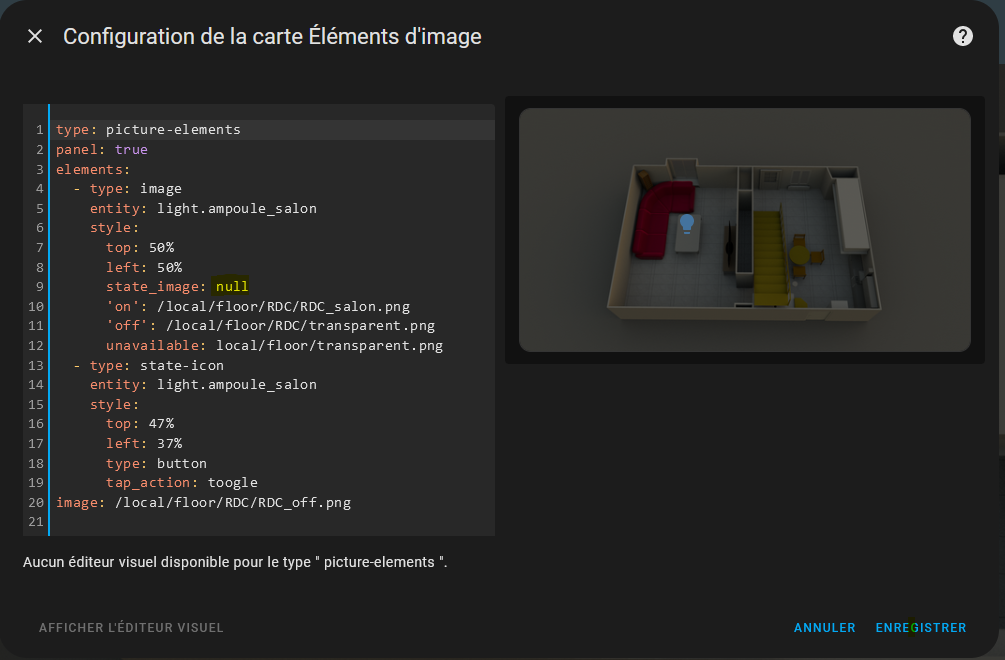This screenshot has width=1005, height=660.
Task: Close the card configuration dialog
Action: [35, 37]
